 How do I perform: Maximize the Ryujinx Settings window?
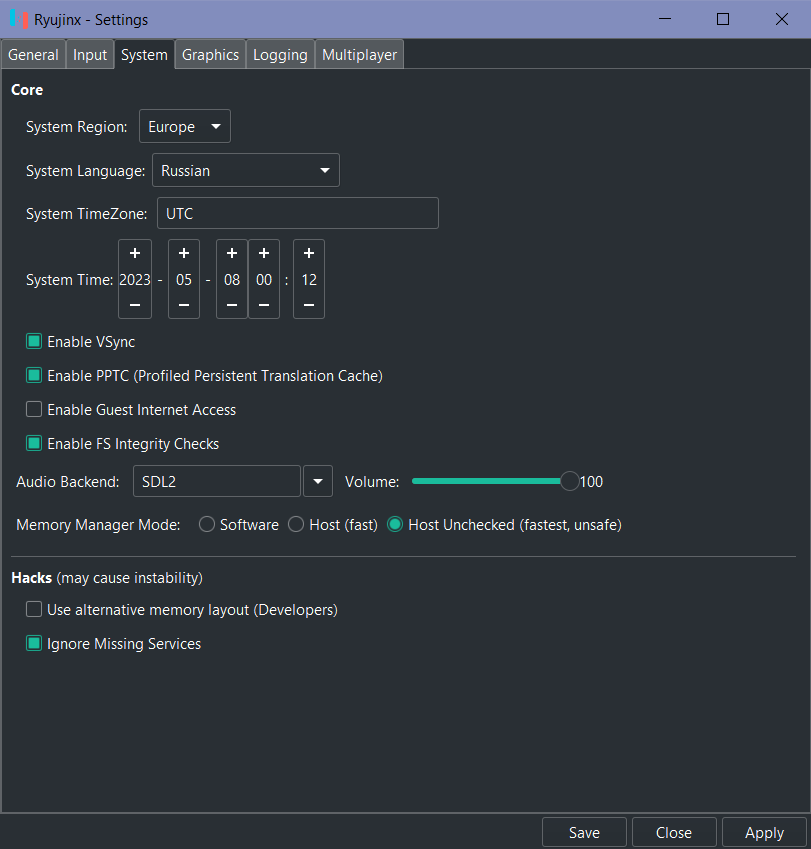(x=723, y=19)
